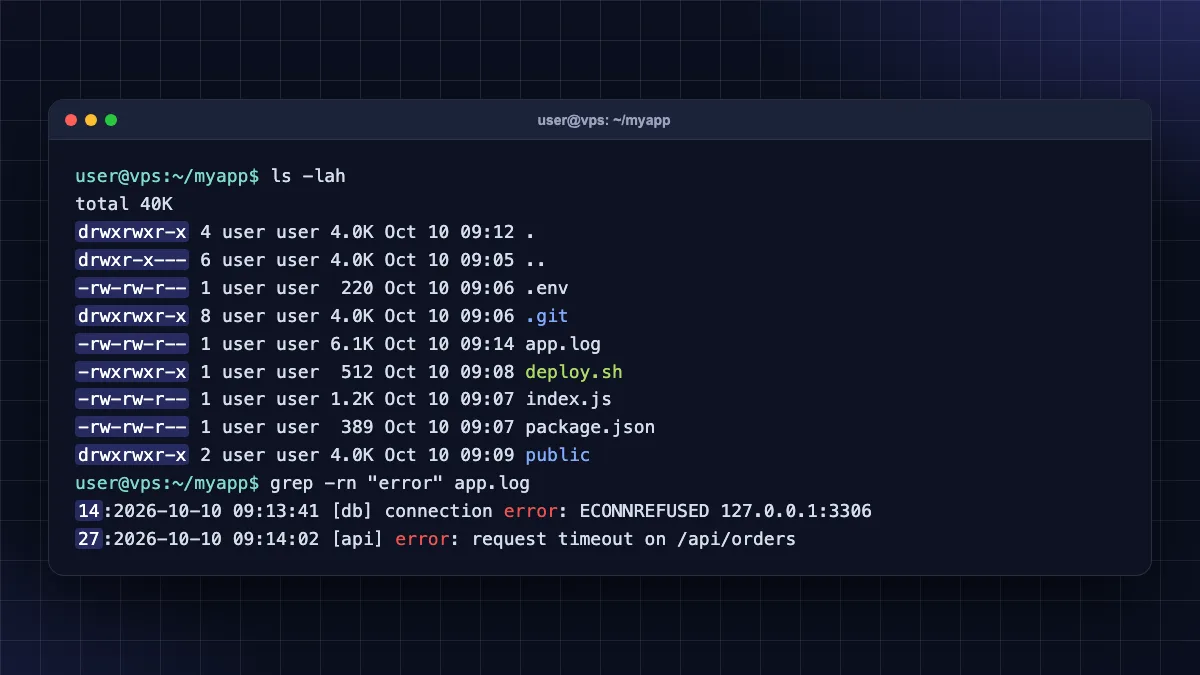This screenshot has width=1200, height=675.
Task: Select the public directory name
Action: click(x=558, y=455)
